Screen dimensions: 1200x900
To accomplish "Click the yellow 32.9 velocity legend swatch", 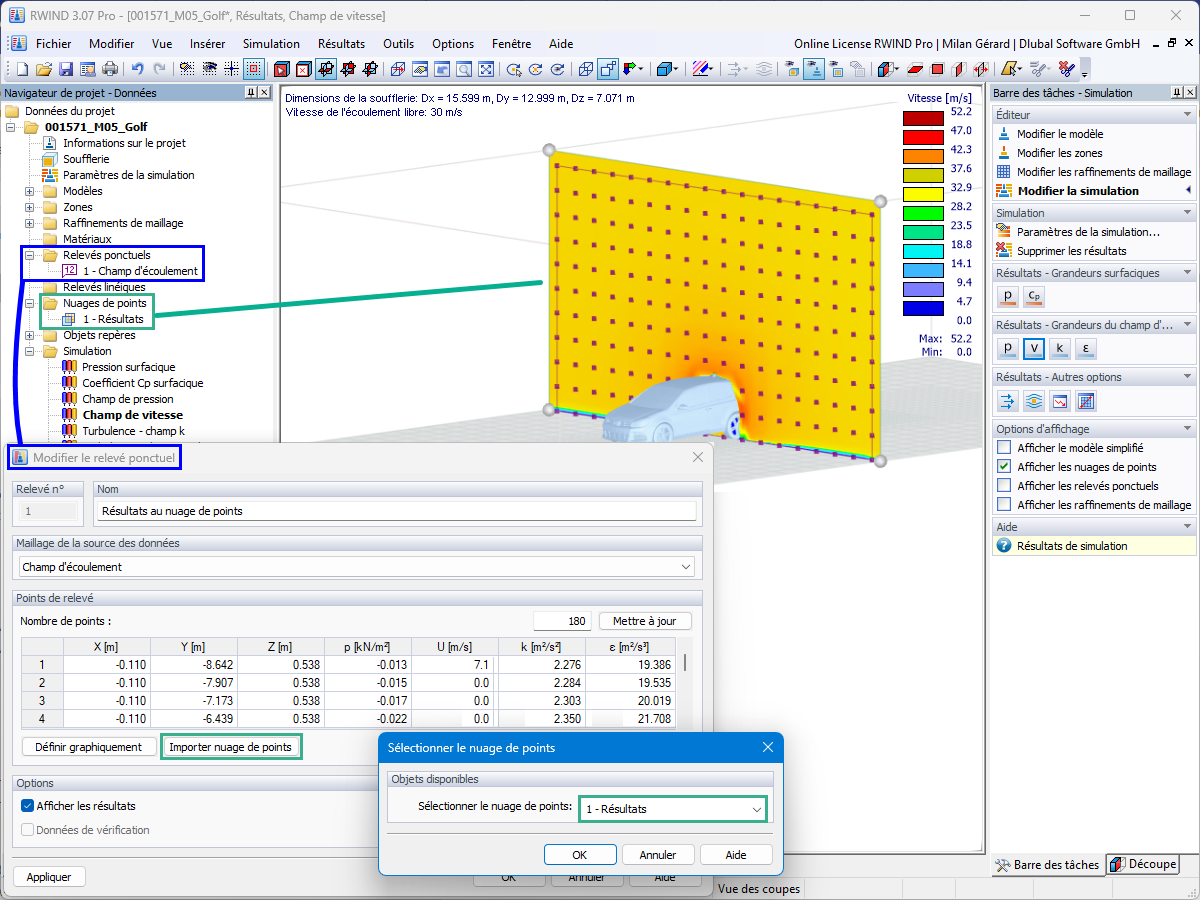I will point(924,194).
